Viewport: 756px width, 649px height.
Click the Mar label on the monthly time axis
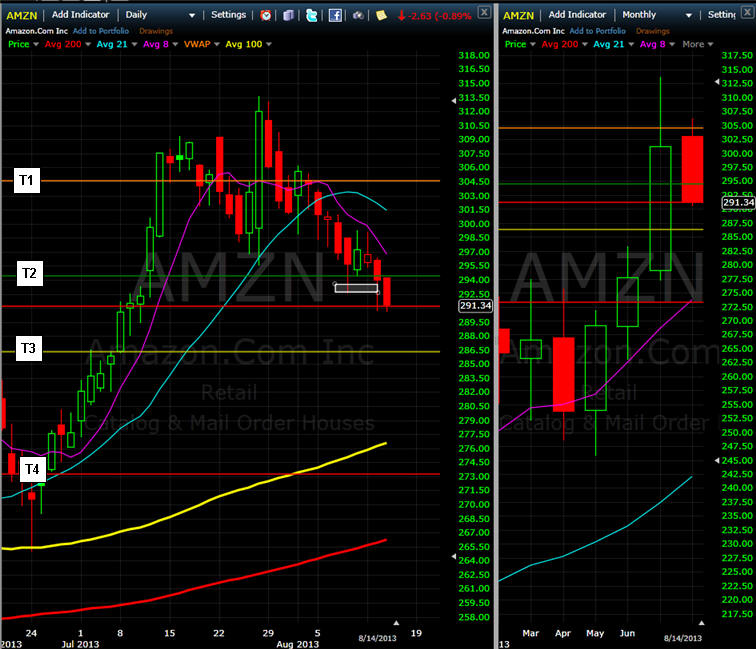point(530,633)
